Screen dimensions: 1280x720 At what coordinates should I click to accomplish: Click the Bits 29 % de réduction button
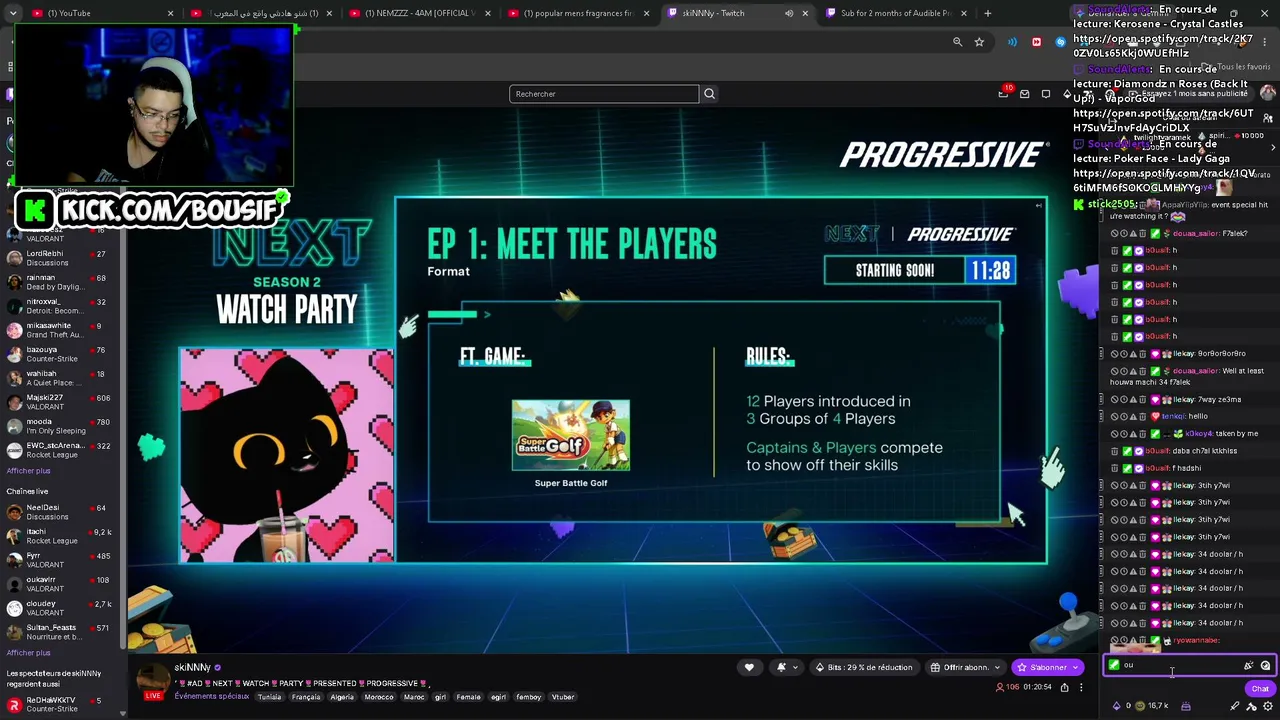pos(864,667)
